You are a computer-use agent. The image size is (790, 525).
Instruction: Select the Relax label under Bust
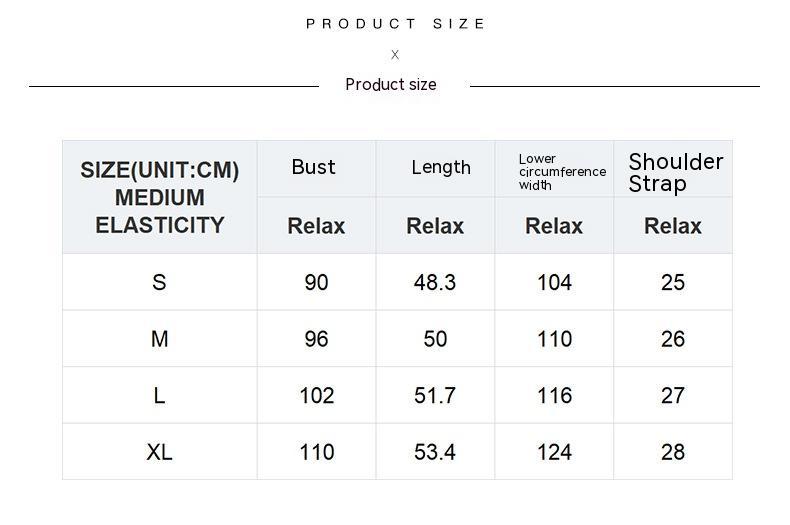point(316,226)
